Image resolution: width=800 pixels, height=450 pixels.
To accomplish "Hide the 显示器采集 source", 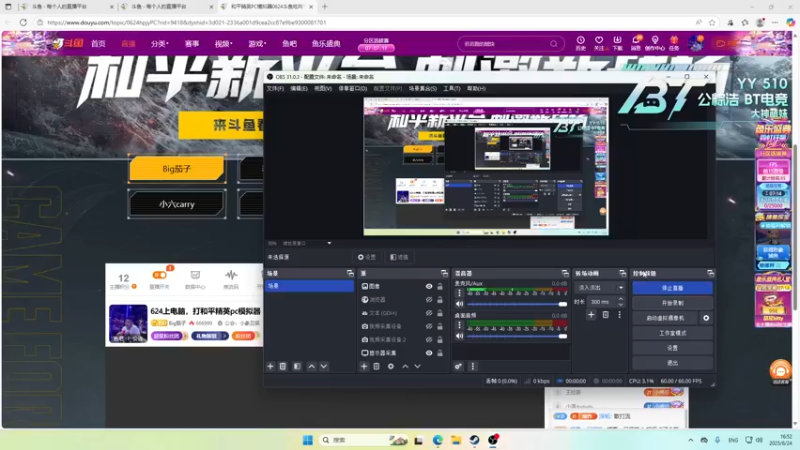I will coord(429,353).
